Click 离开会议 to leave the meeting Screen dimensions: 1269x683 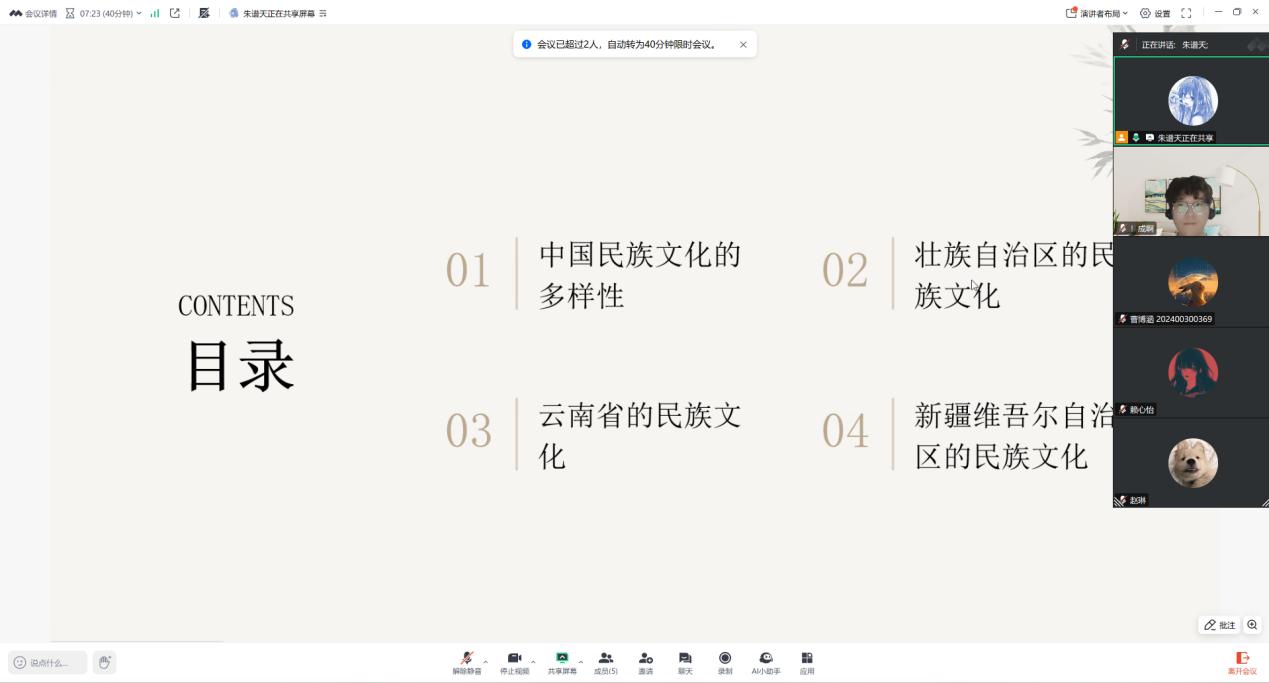[x=1243, y=663]
